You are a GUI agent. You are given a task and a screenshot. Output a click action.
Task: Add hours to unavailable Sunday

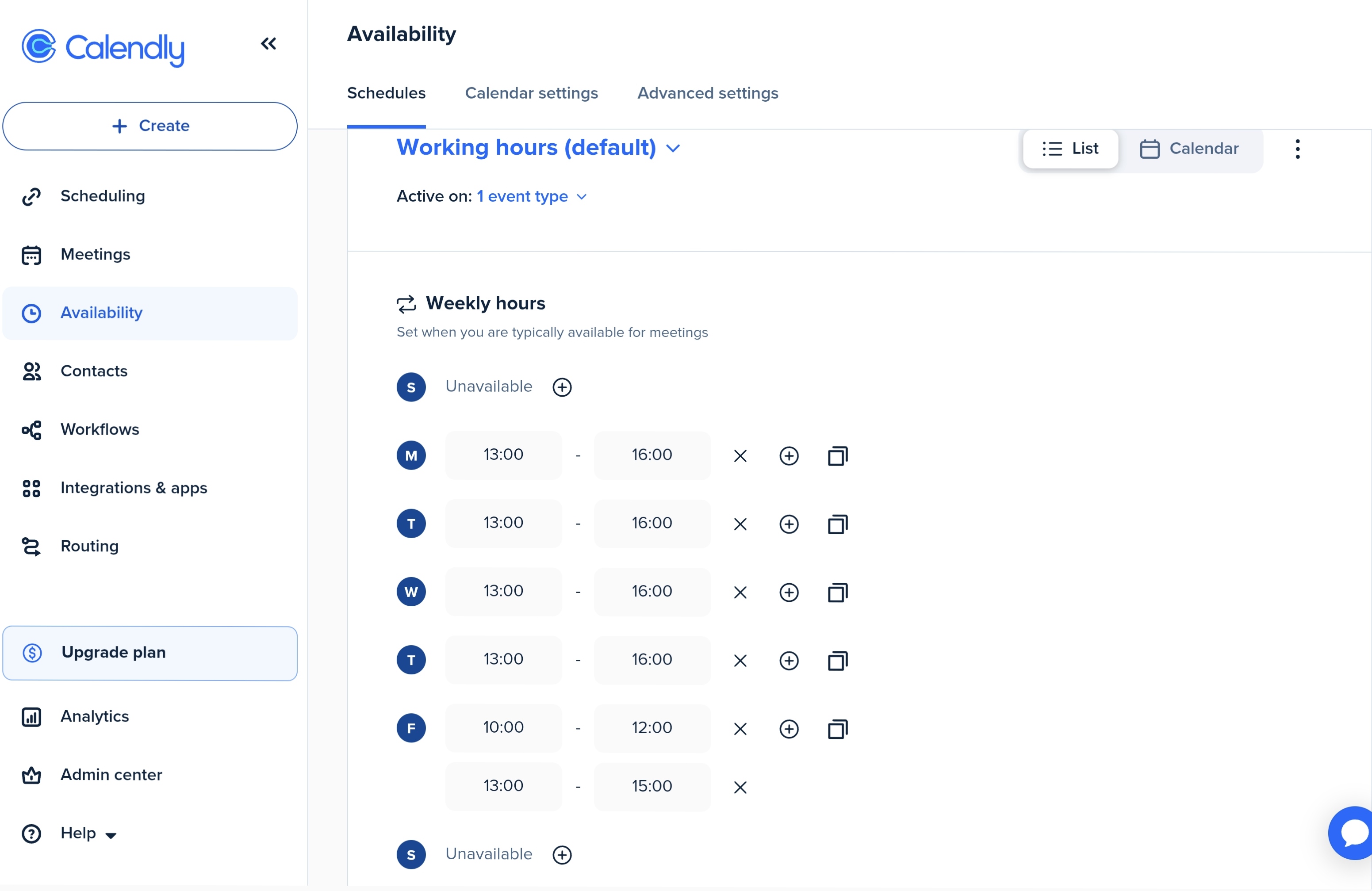tap(562, 387)
